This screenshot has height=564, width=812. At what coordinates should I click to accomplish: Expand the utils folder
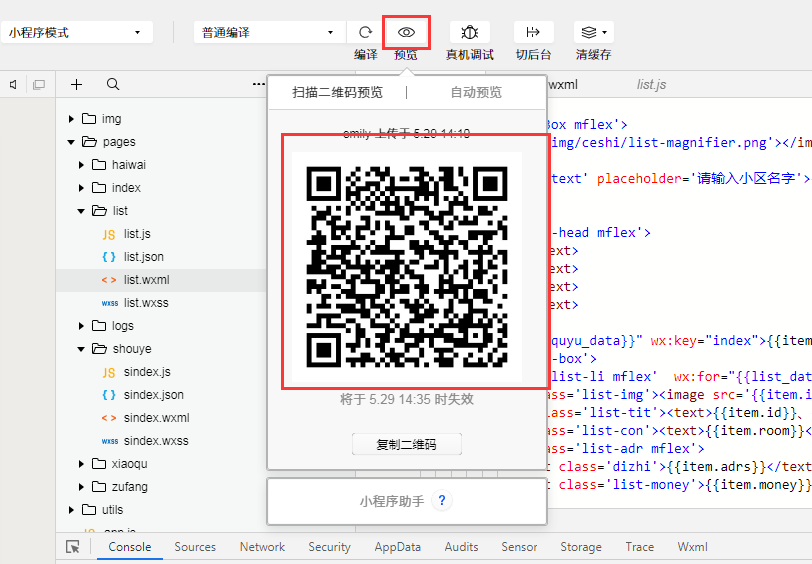click(x=71, y=510)
